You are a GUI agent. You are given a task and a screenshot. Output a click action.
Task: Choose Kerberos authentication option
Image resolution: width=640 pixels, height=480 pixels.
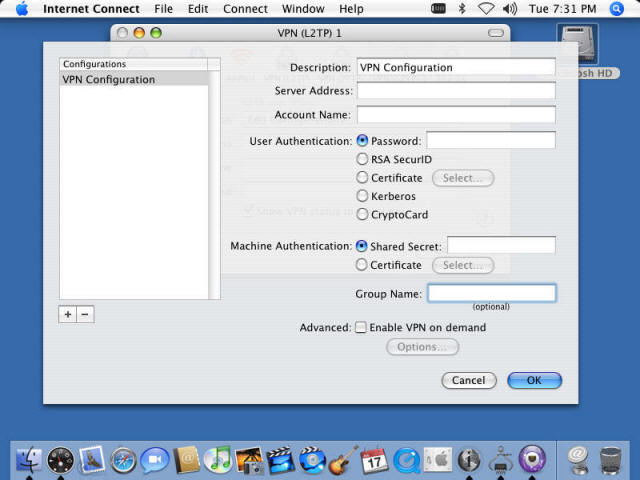click(x=362, y=196)
